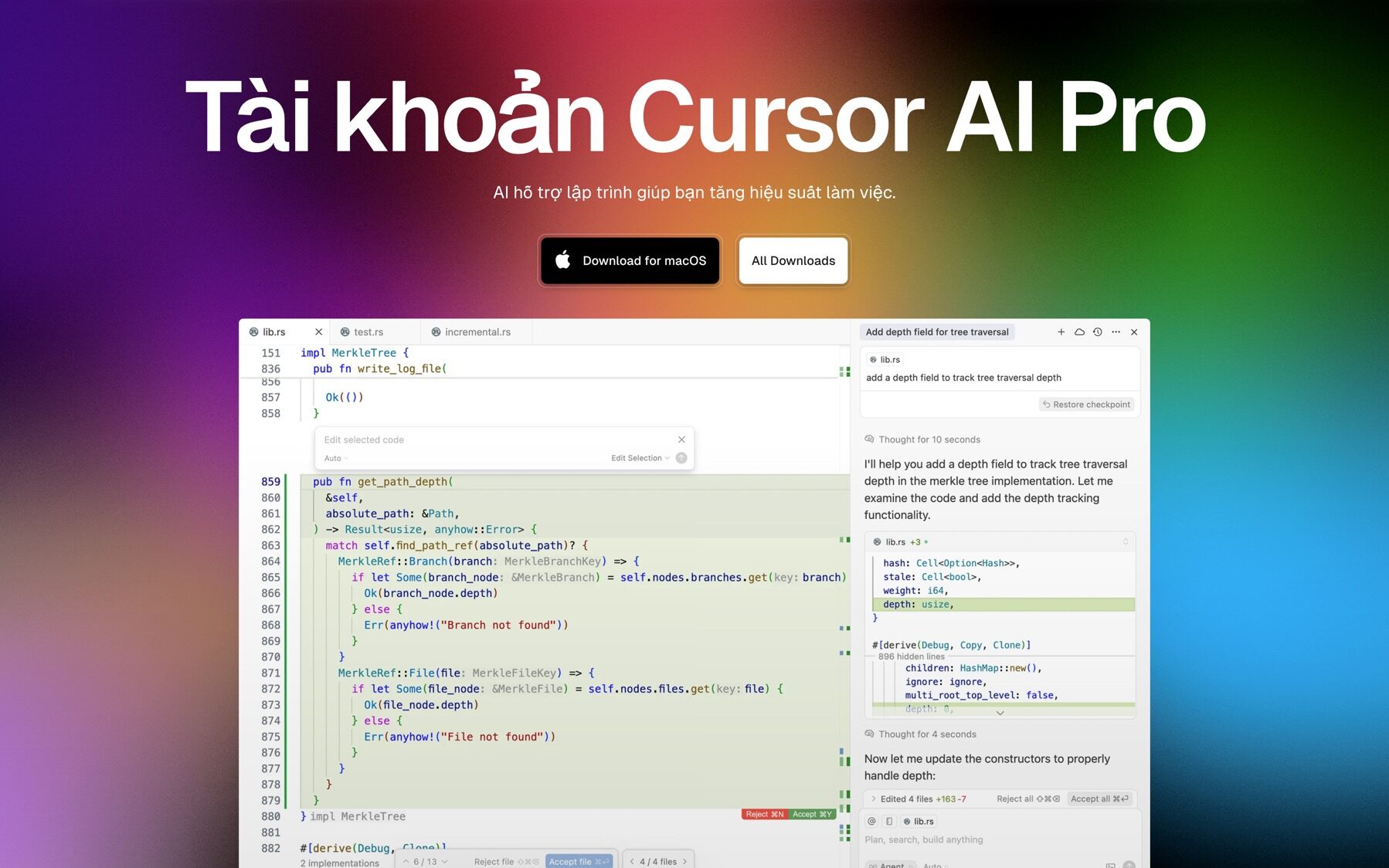Switch to the incremental.rs tab

[477, 332]
